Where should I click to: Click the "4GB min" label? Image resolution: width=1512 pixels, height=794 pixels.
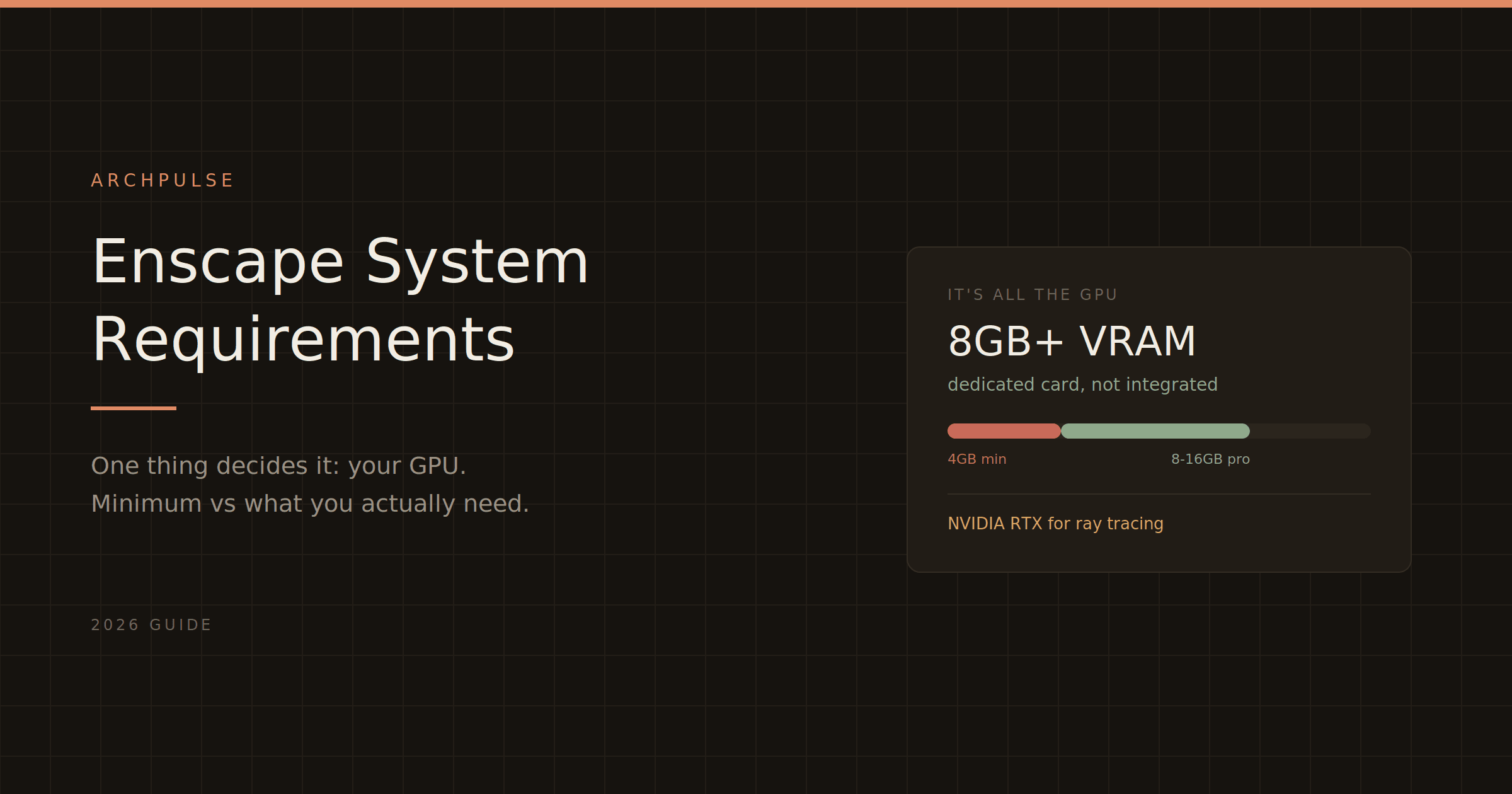coord(977,459)
